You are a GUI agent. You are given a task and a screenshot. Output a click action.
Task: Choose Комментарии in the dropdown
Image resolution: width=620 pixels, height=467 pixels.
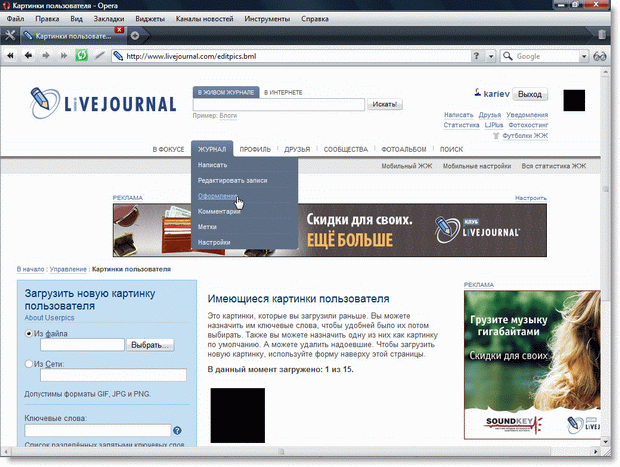(x=219, y=211)
